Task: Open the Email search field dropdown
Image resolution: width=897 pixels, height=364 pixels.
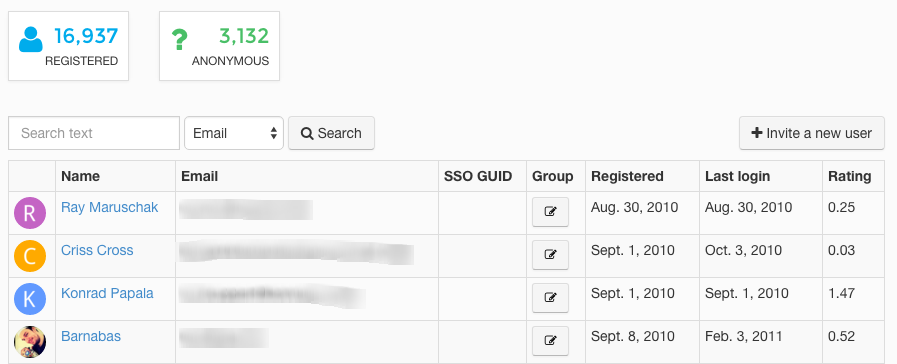Action: [234, 133]
